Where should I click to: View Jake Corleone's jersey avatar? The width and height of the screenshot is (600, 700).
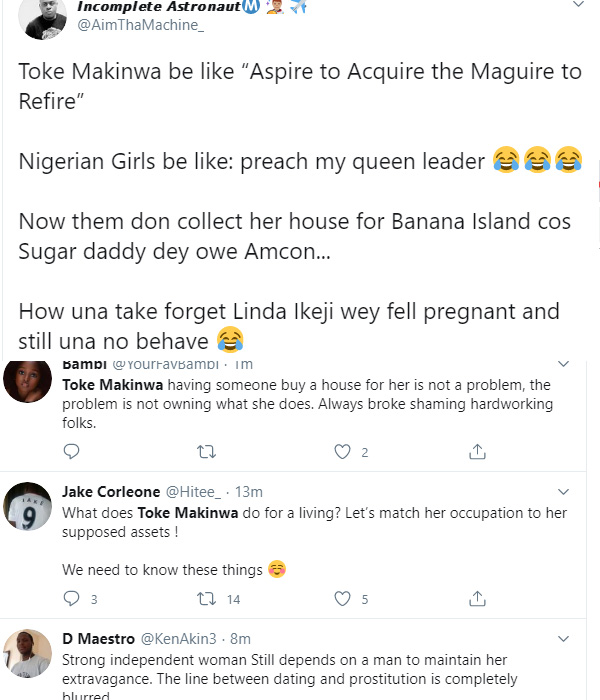click(x=28, y=506)
